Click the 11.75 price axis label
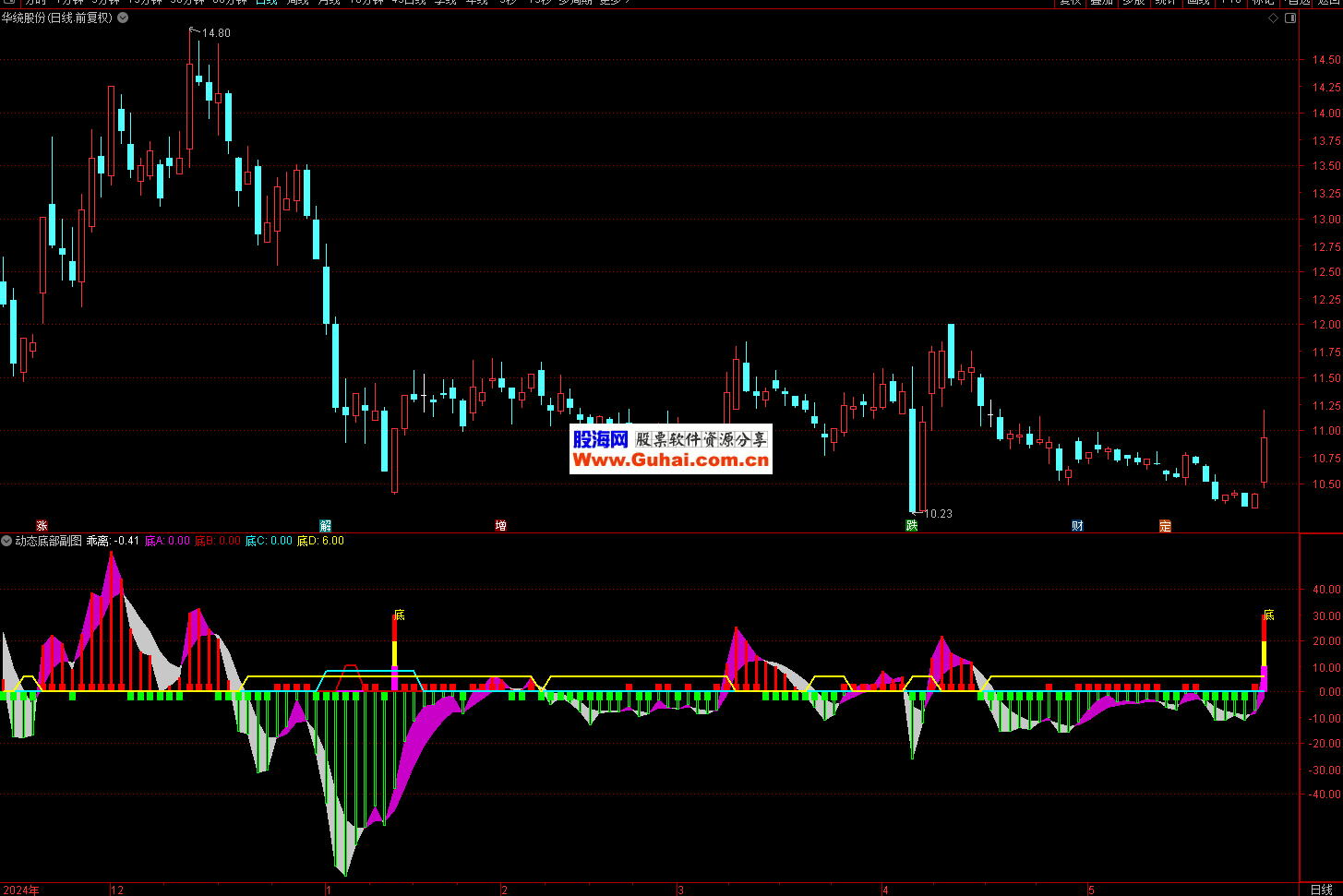This screenshot has width=1343, height=896. coord(1327,352)
